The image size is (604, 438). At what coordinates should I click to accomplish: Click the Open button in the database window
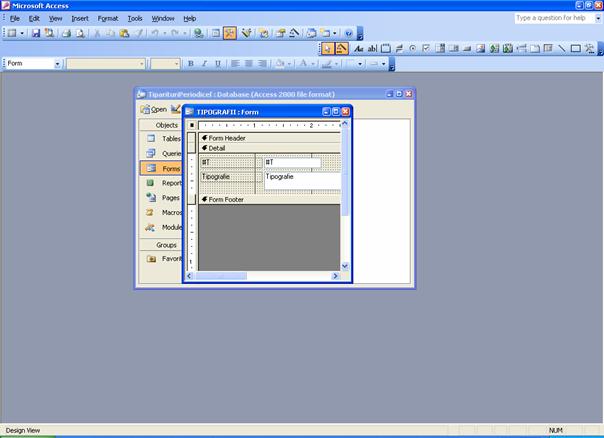tap(154, 109)
